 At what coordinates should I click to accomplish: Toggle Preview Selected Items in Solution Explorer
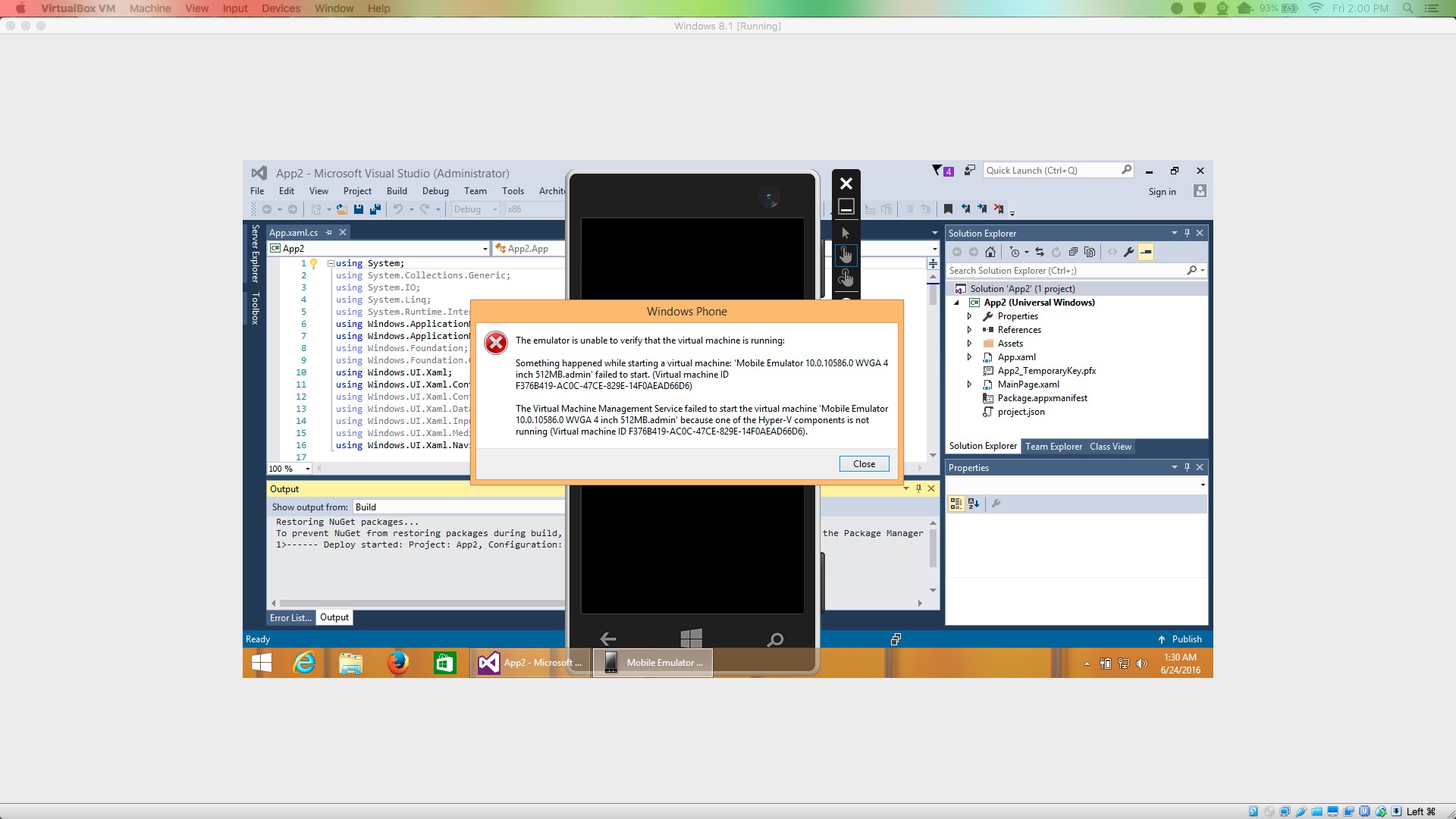(1146, 252)
